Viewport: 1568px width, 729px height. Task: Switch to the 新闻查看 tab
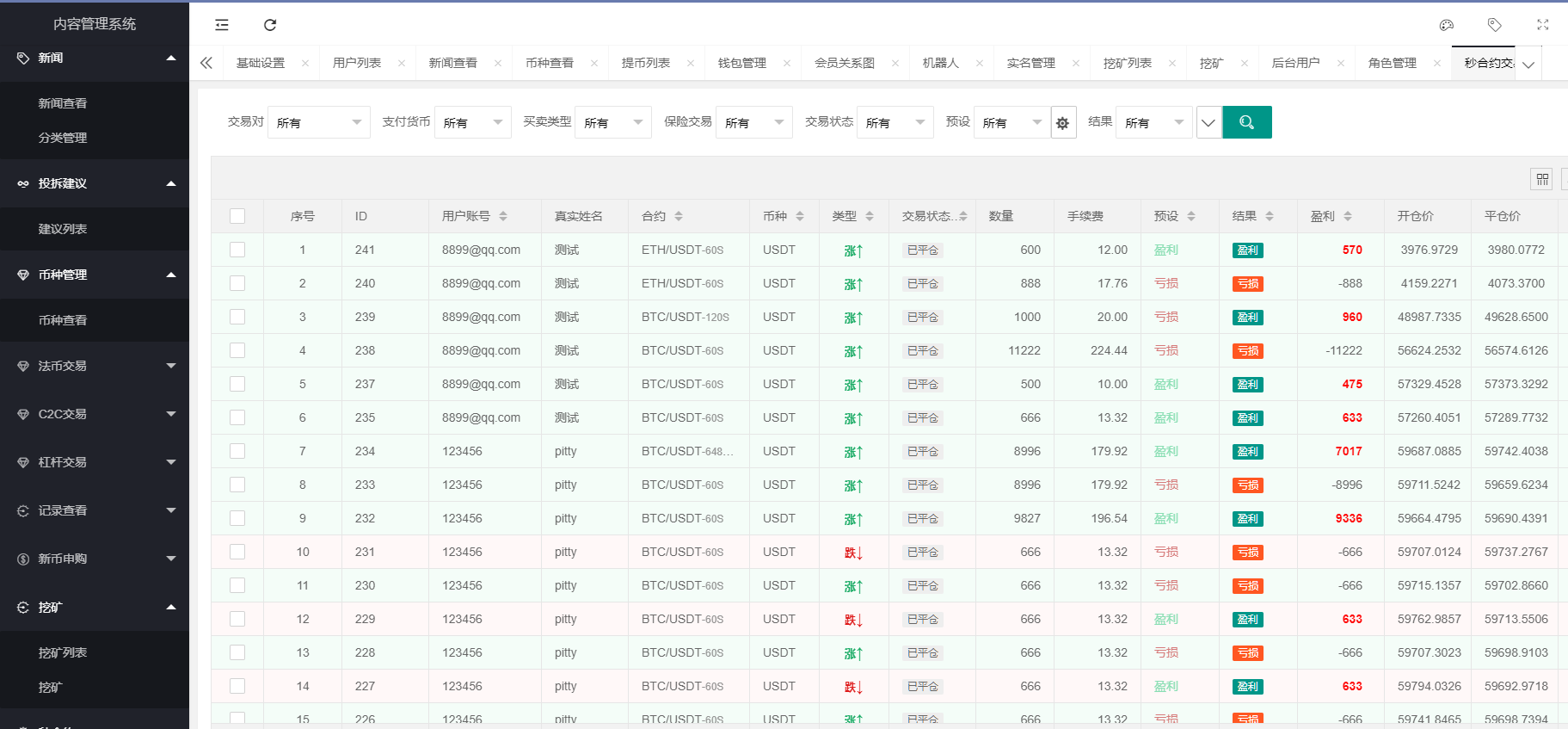coord(453,63)
